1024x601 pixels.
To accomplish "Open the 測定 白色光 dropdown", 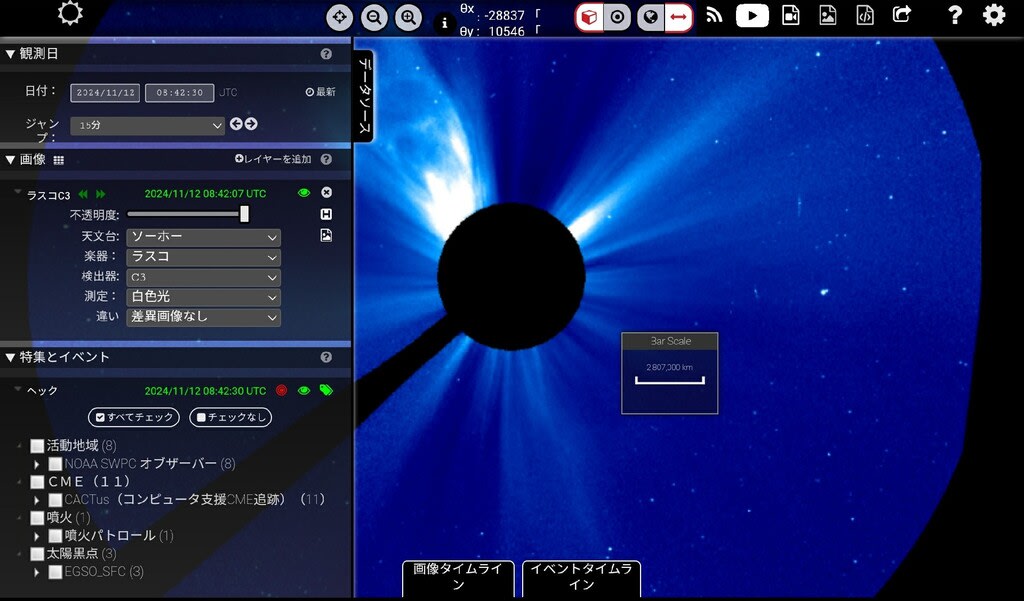I will tap(203, 297).
